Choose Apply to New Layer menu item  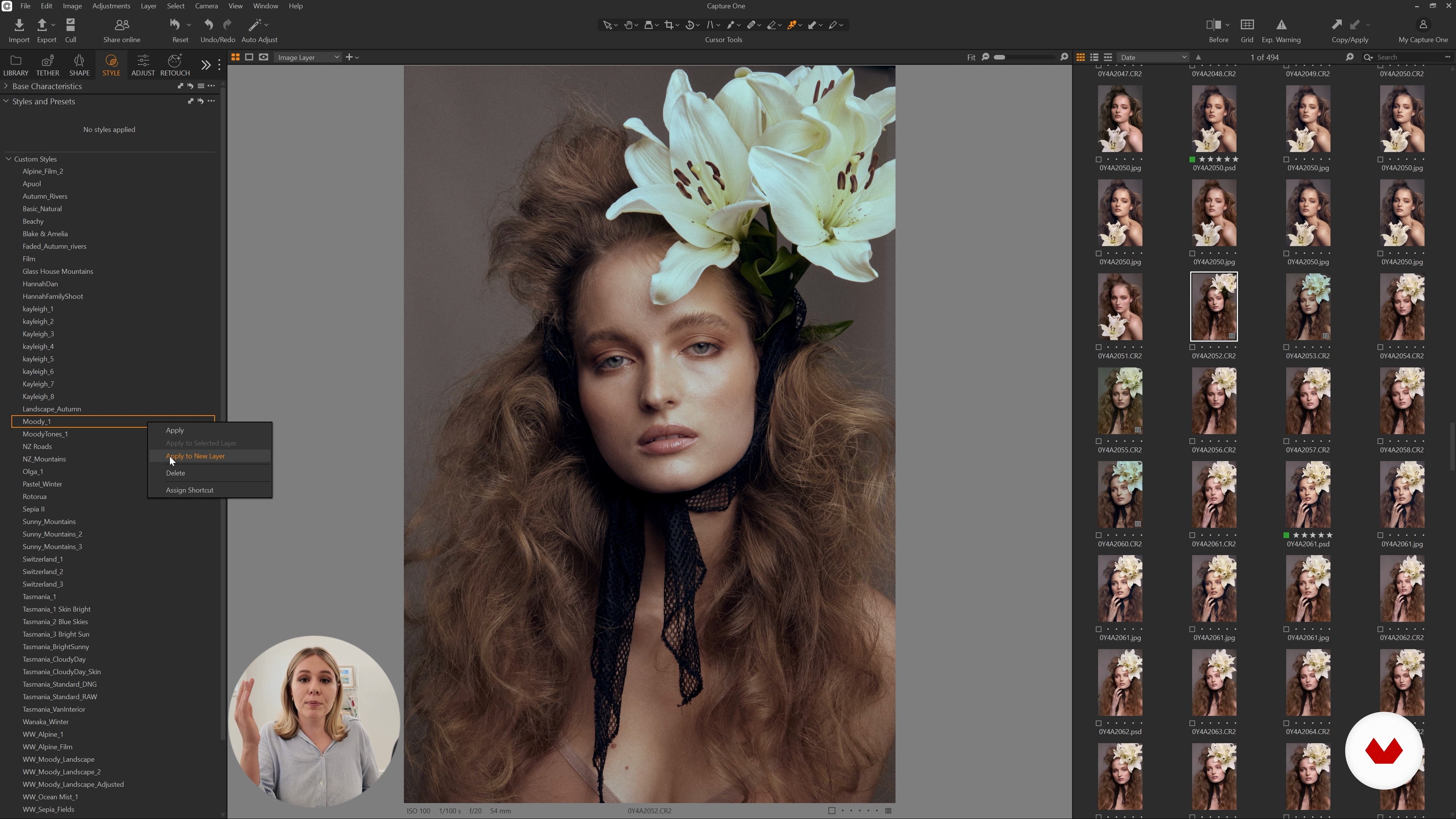click(x=210, y=456)
